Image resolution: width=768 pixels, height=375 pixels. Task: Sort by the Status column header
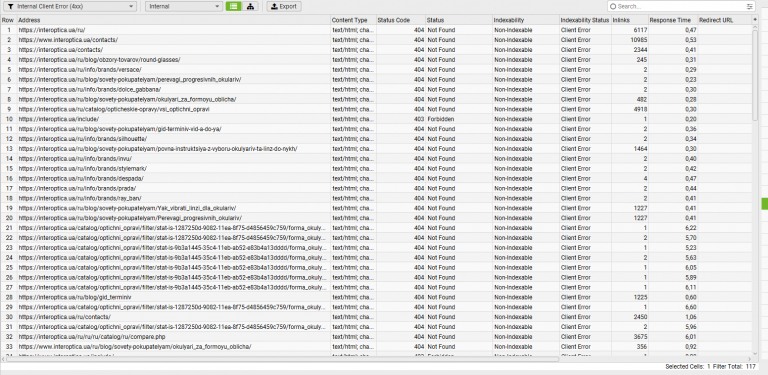[459, 20]
